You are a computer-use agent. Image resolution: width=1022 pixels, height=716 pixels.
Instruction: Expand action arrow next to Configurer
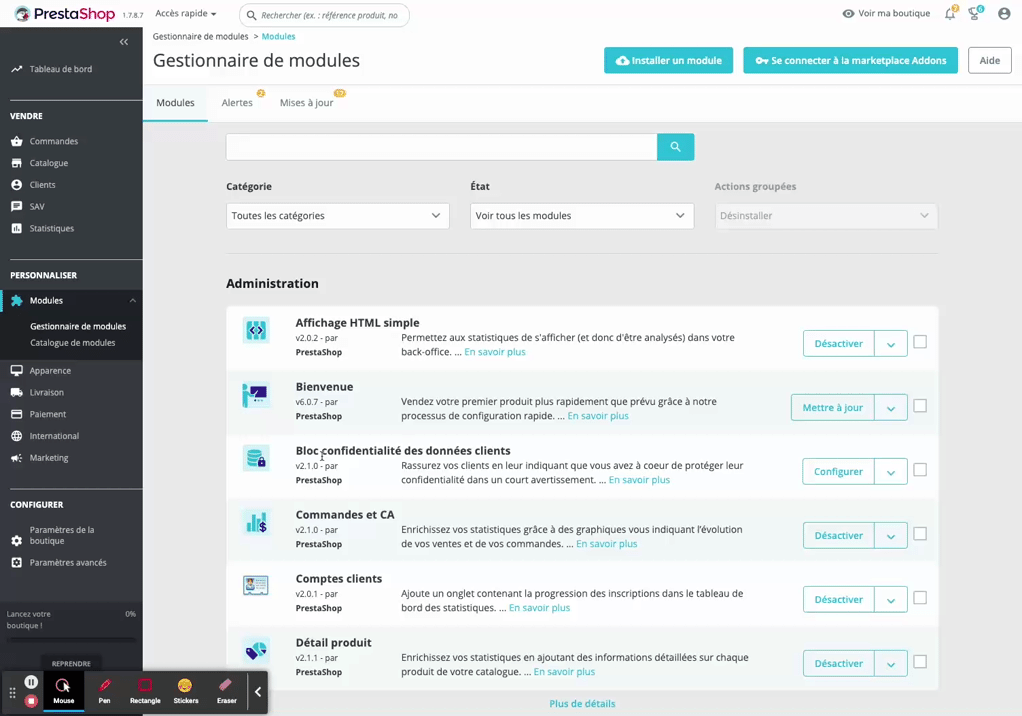pos(891,472)
